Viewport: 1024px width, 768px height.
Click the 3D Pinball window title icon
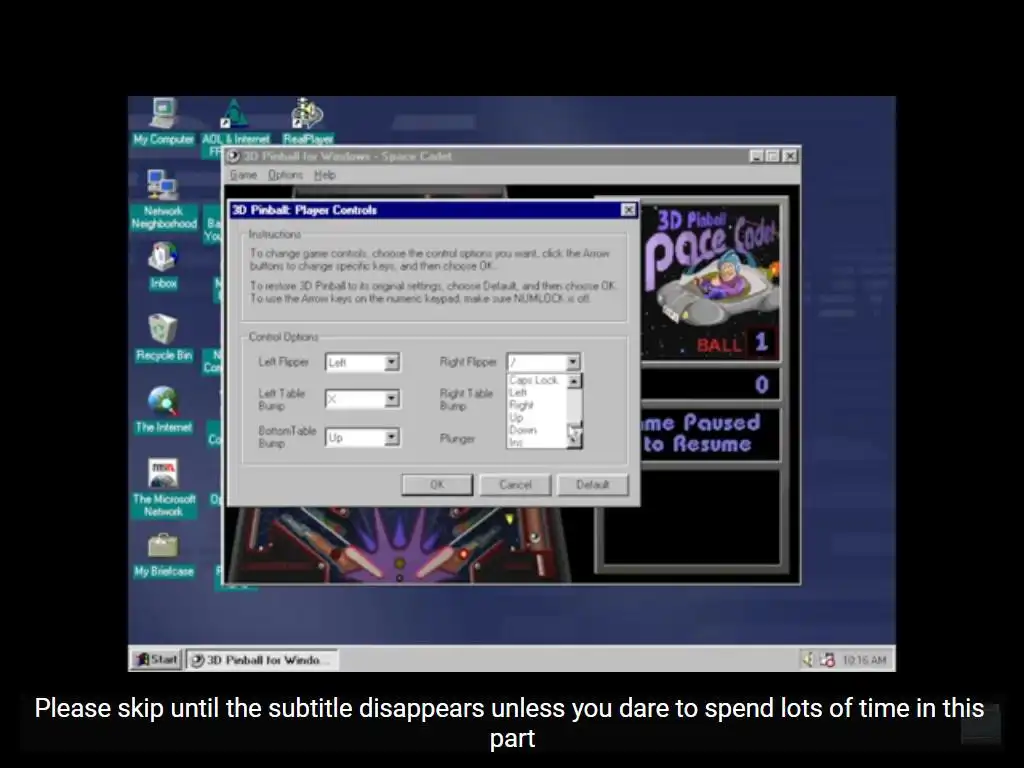click(x=233, y=156)
